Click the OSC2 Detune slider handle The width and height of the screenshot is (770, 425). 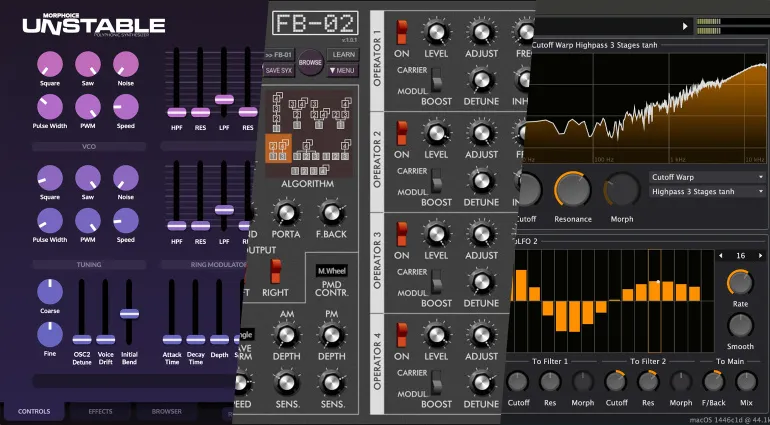point(82,340)
